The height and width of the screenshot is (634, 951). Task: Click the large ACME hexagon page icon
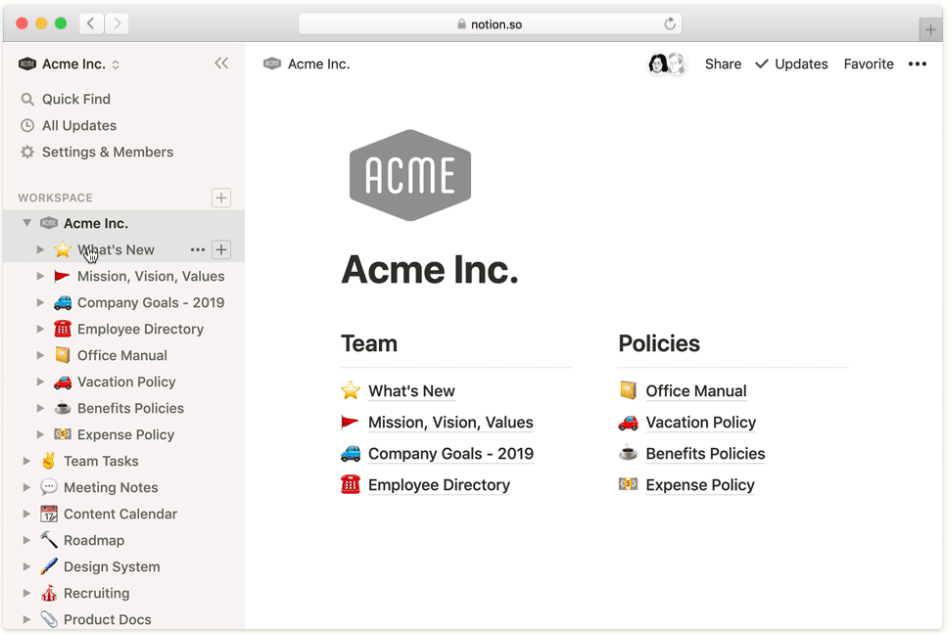click(x=410, y=175)
